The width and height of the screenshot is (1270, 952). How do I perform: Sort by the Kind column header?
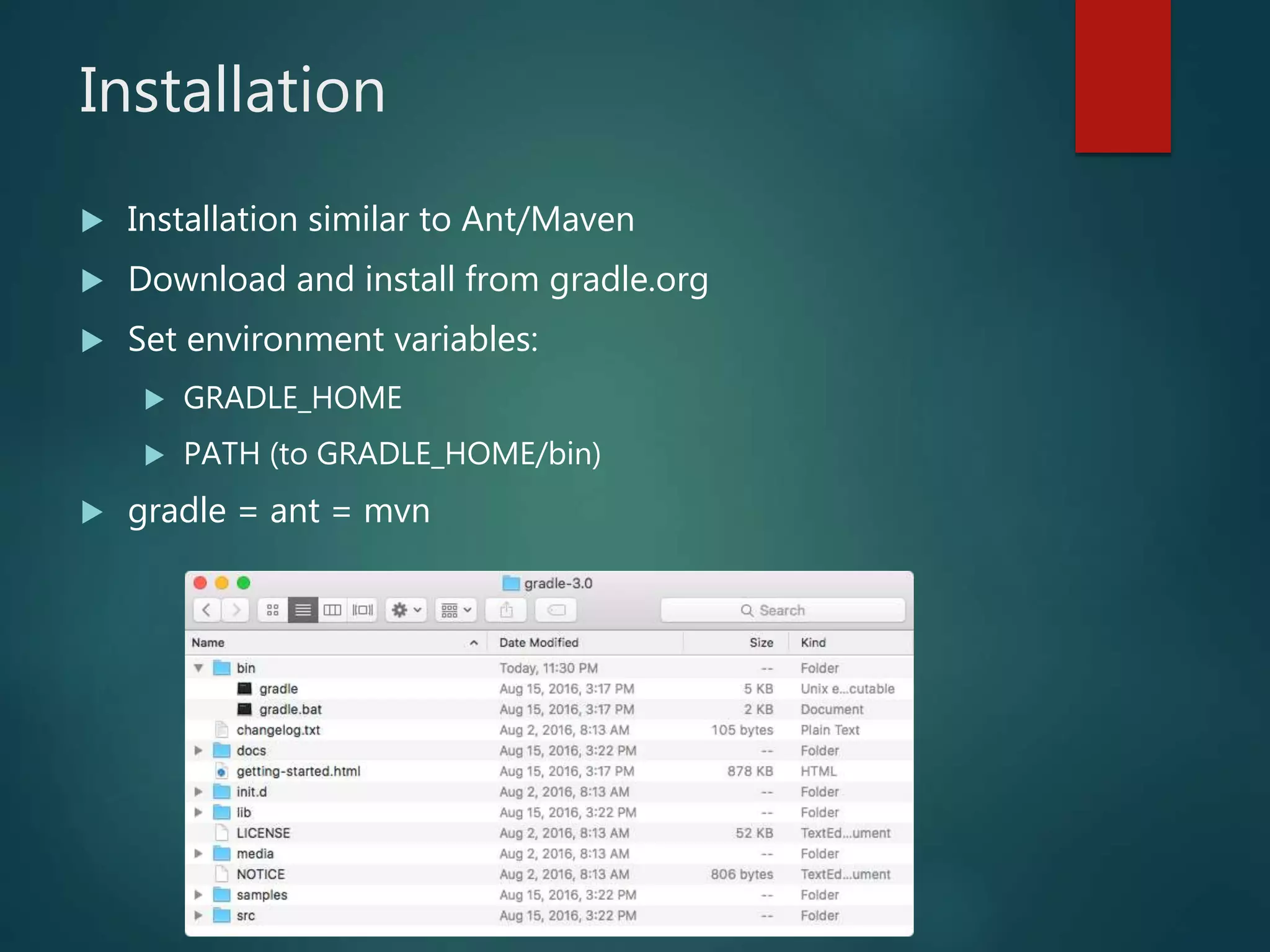(851, 643)
